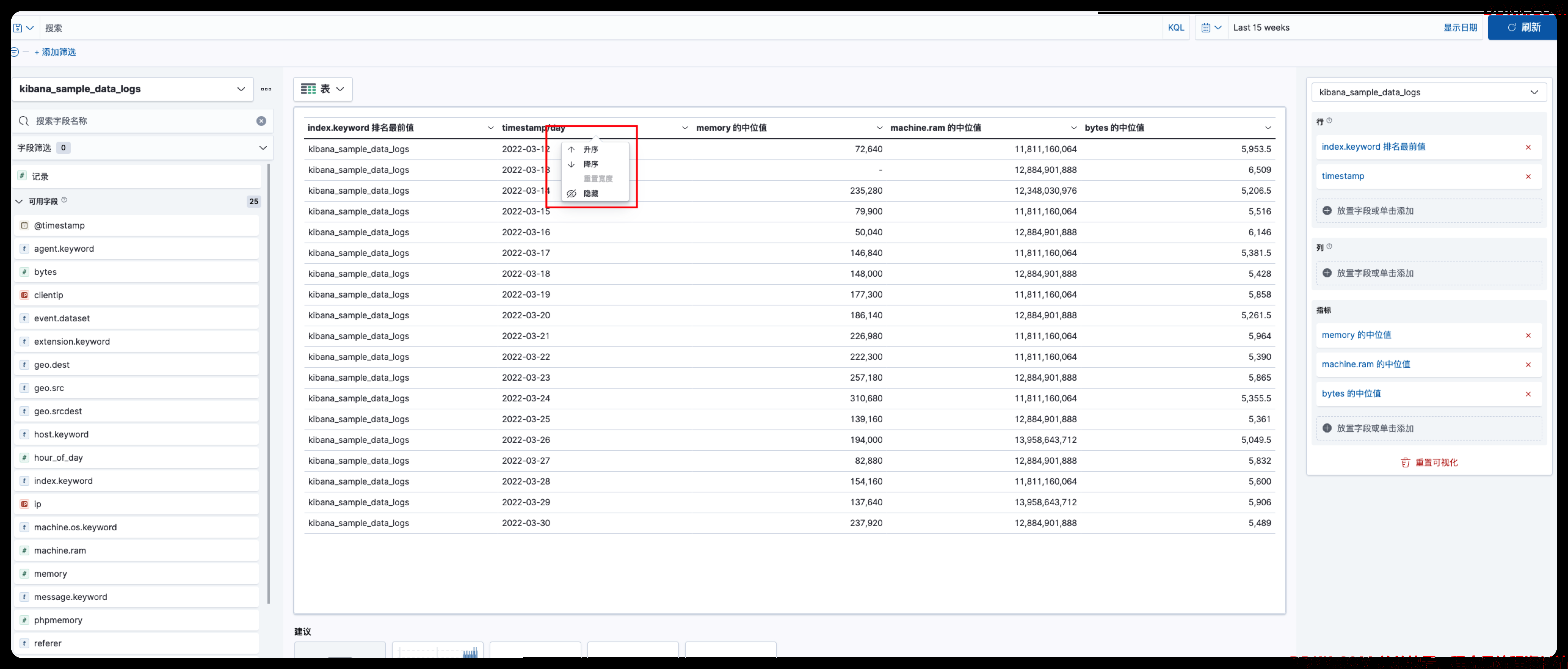The width and height of the screenshot is (1568, 669).
Task: Choose 降序 descending sort in the menu
Action: [x=595, y=164]
